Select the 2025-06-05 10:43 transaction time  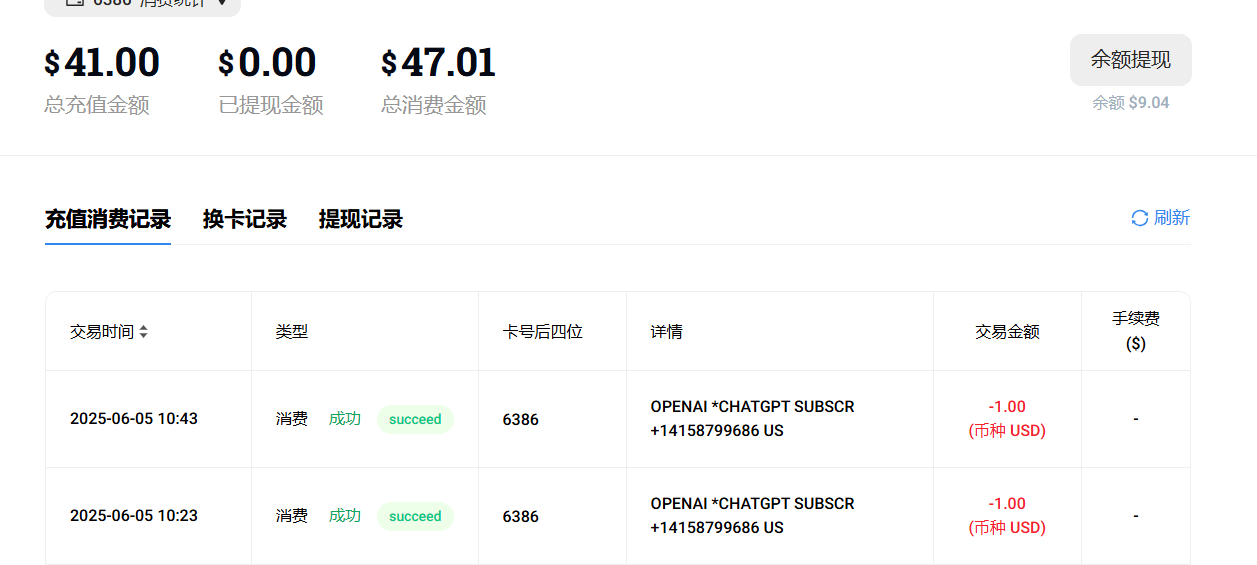(134, 419)
